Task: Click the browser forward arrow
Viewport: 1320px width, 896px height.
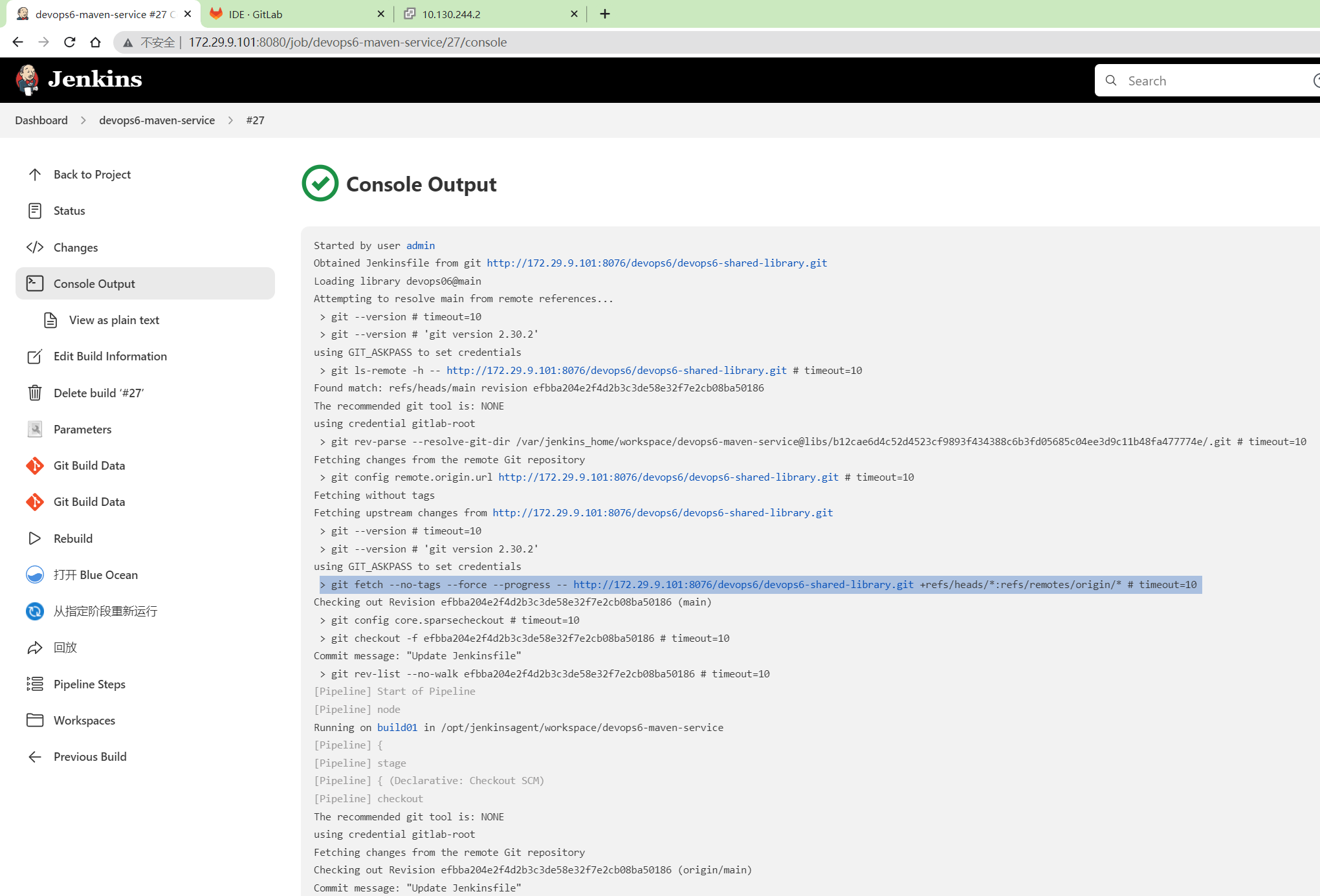Action: point(44,42)
